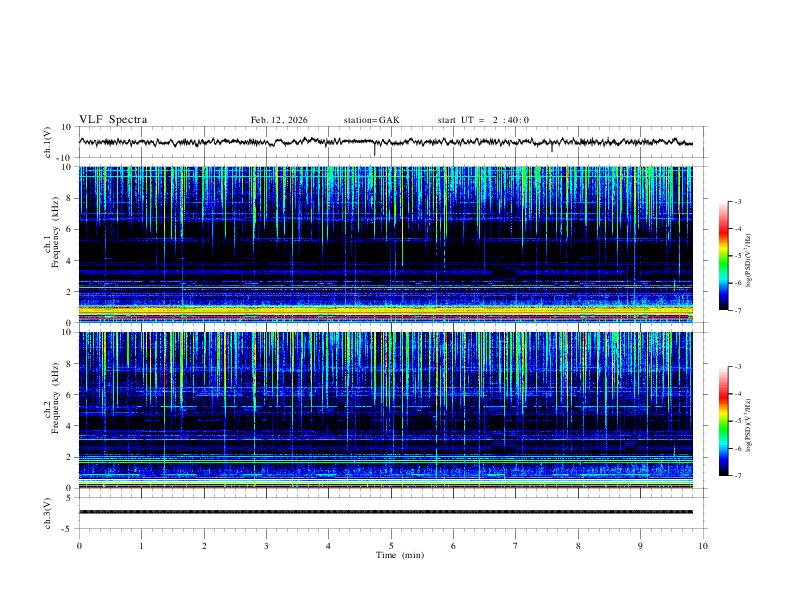The width and height of the screenshot is (792, 612).
Task: Click the "ch.1(V)" axis label
Action: click(48, 142)
